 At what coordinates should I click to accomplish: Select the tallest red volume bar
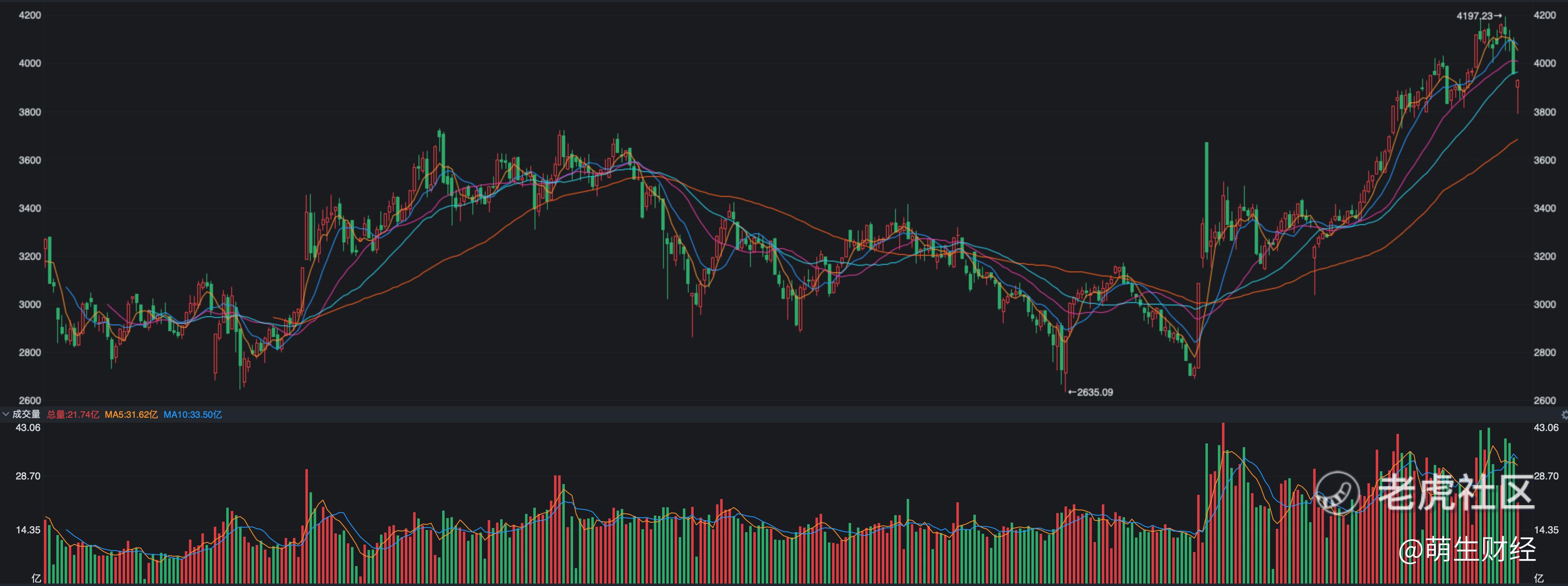[1223, 505]
